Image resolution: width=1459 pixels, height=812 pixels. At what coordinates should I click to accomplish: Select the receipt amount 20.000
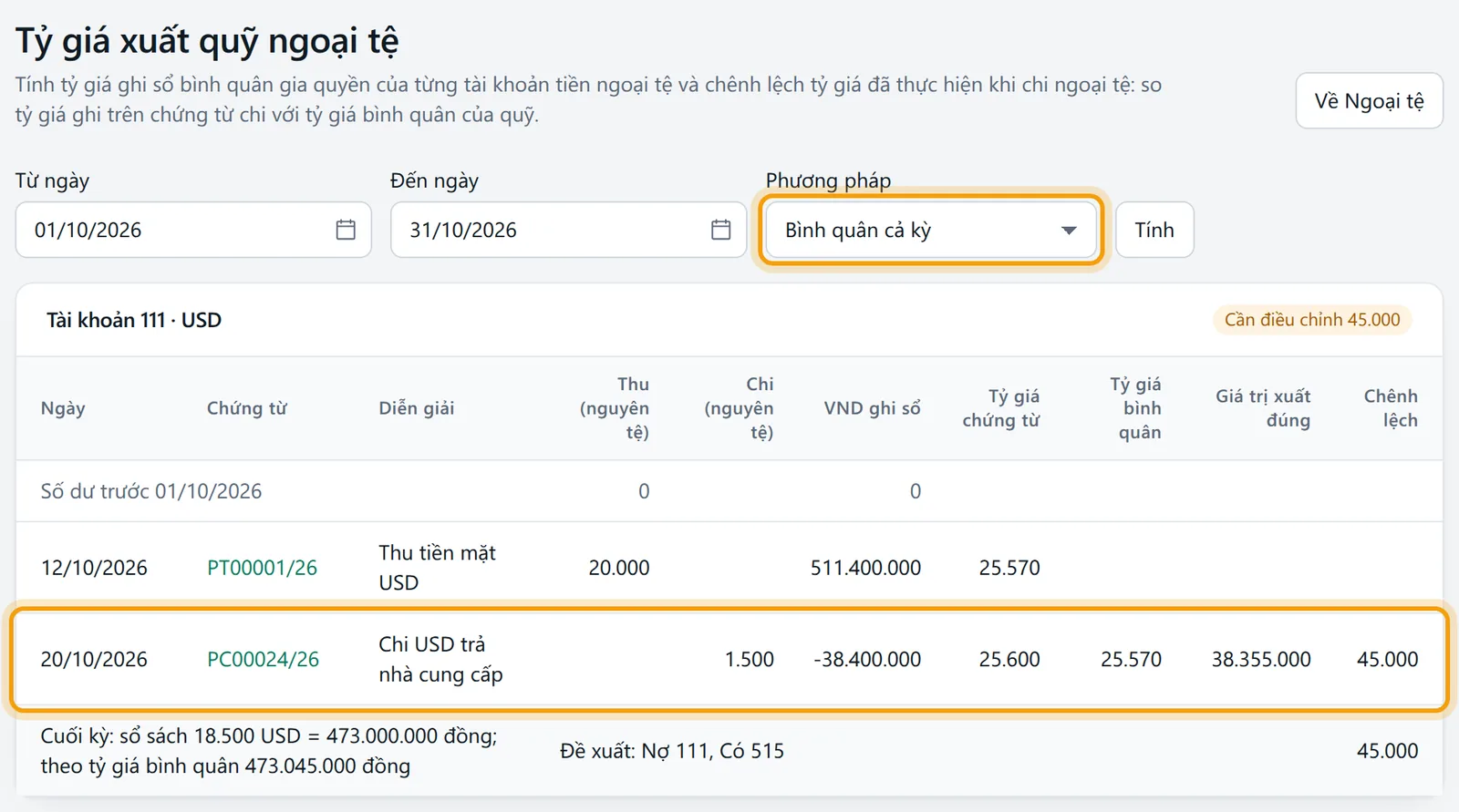[619, 568]
